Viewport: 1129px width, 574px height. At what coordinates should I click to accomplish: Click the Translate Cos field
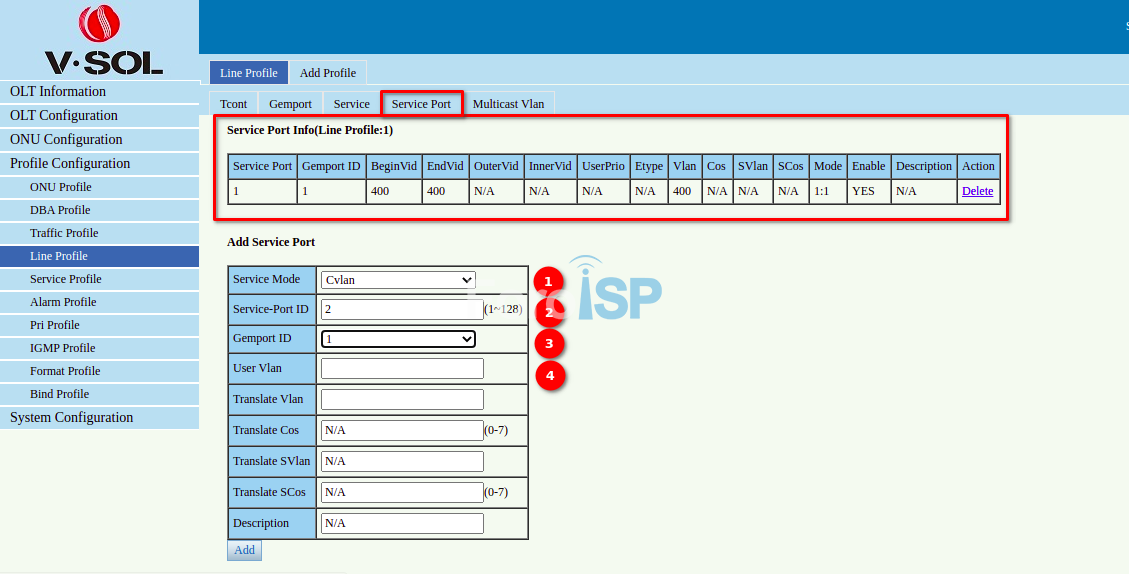[x=402, y=431]
